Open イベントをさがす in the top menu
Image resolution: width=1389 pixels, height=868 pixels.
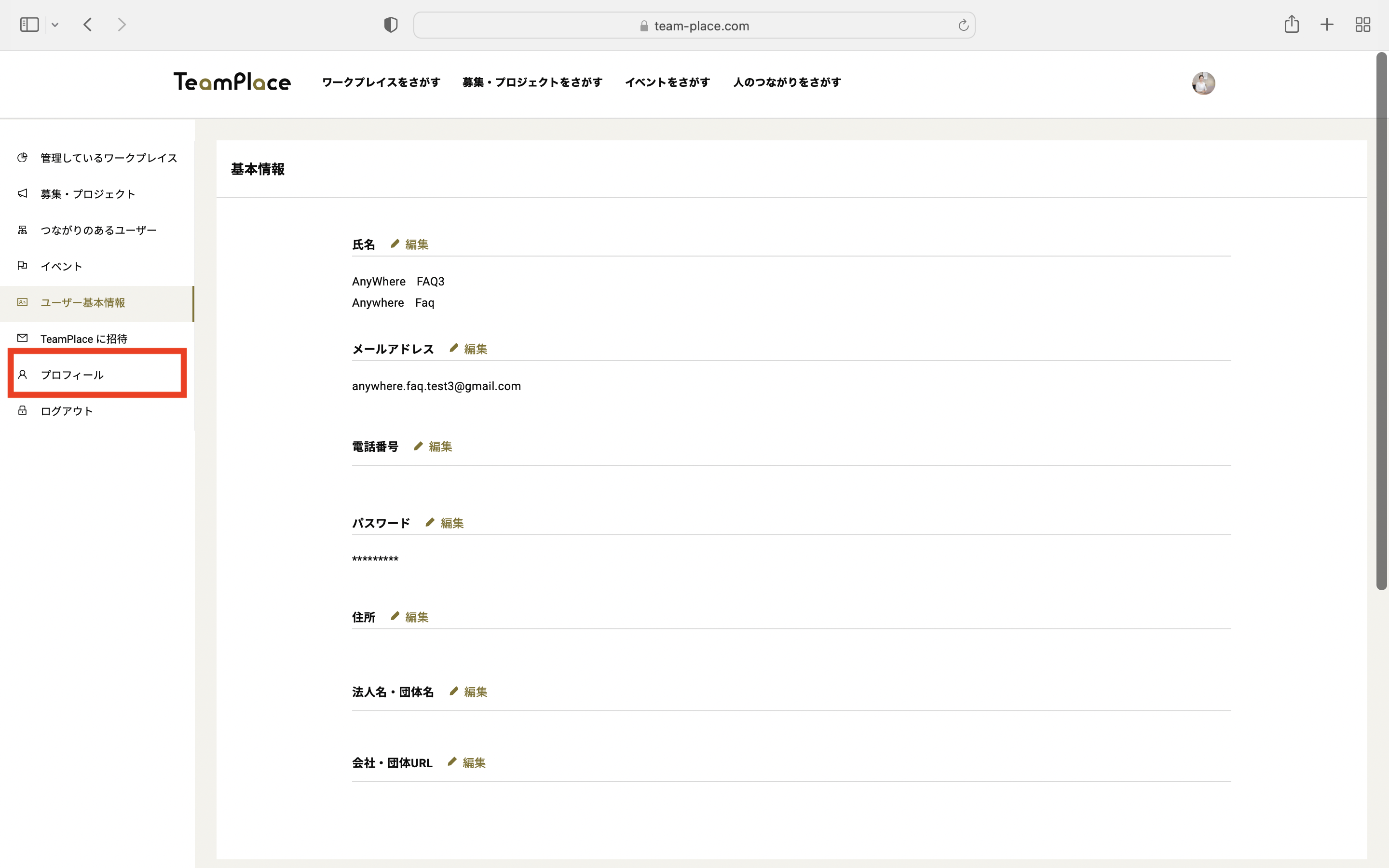pos(667,82)
